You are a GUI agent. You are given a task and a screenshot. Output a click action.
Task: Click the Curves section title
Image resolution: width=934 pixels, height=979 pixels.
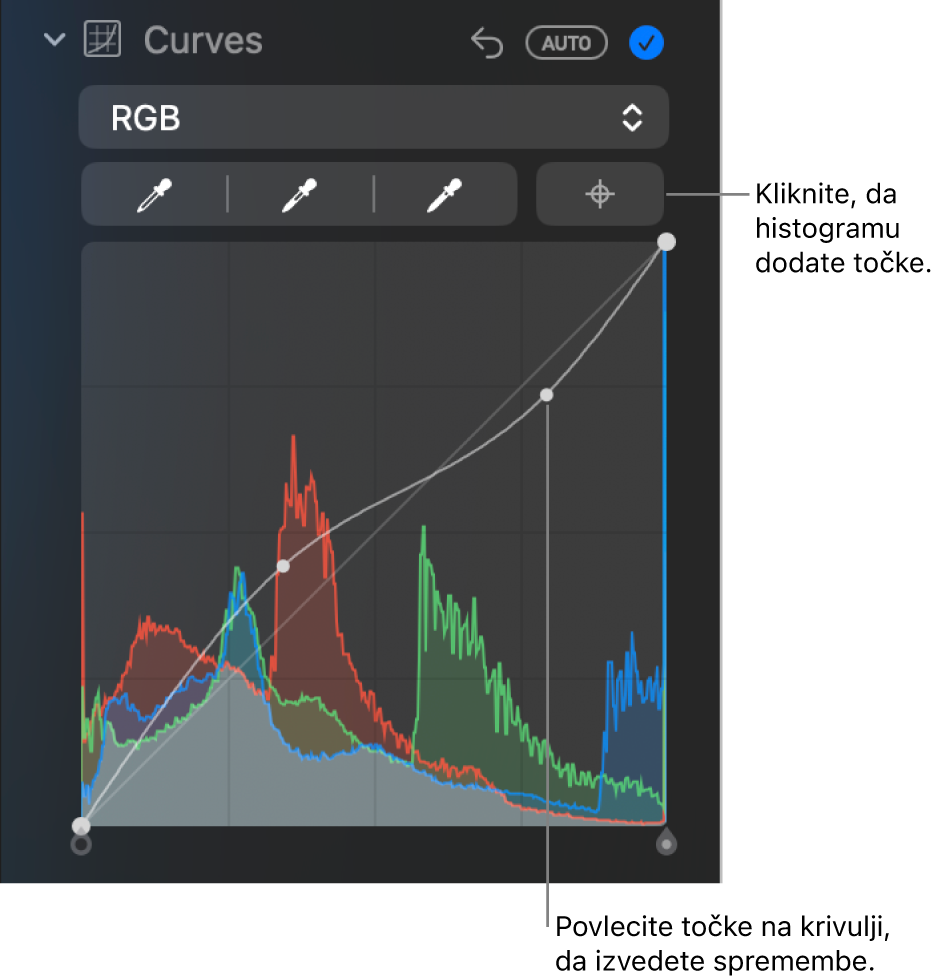pyautogui.click(x=203, y=41)
